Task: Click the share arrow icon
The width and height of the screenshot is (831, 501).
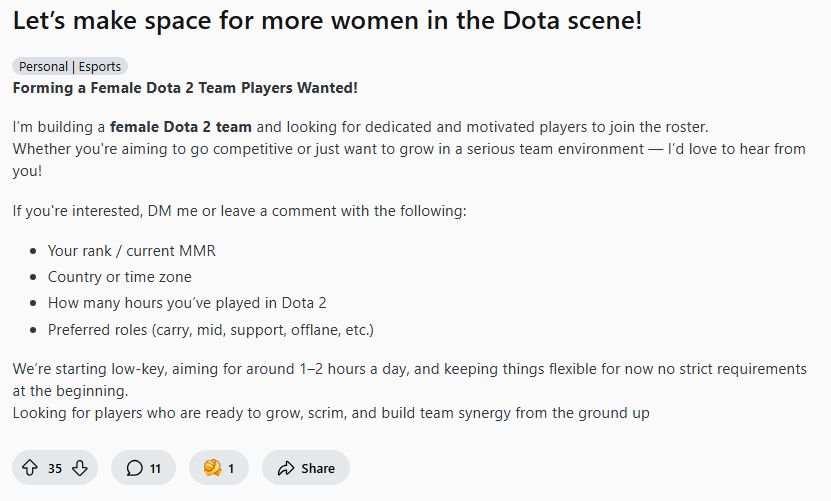Action: pyautogui.click(x=286, y=468)
